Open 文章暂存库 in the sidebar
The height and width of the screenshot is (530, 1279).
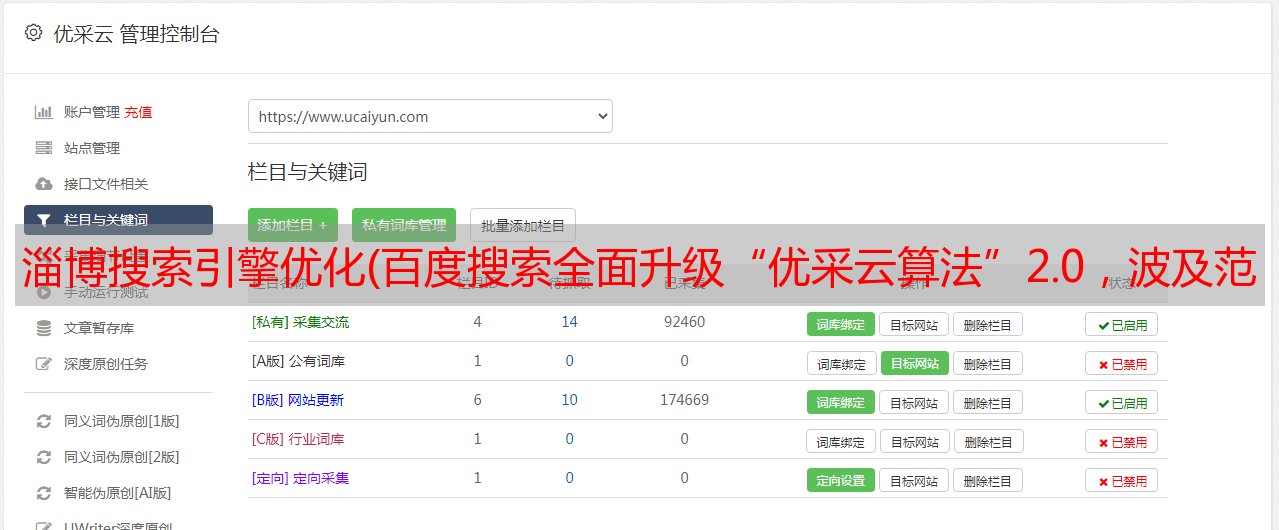tap(99, 328)
